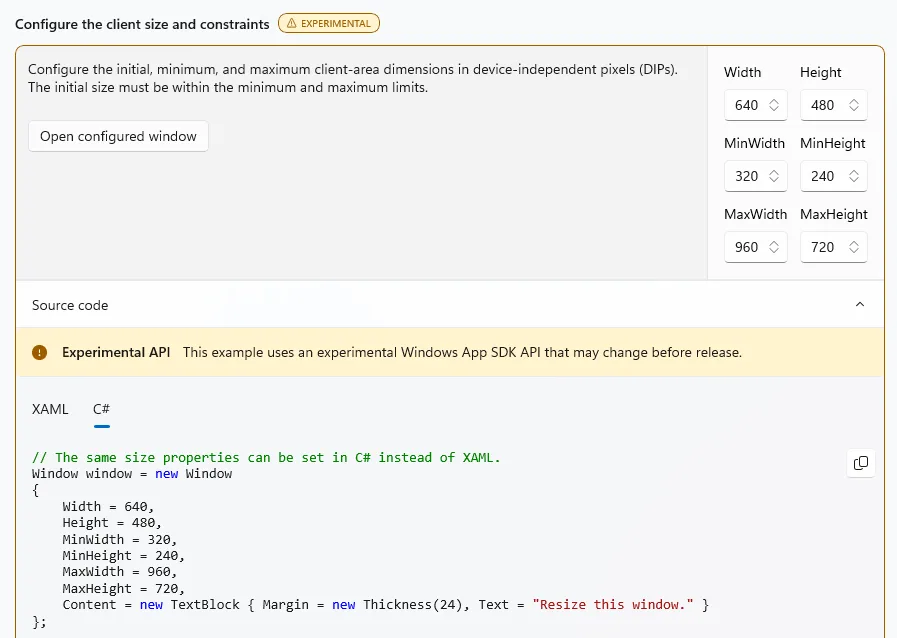
Task: Click the Width number field showing 640
Action: tap(756, 105)
